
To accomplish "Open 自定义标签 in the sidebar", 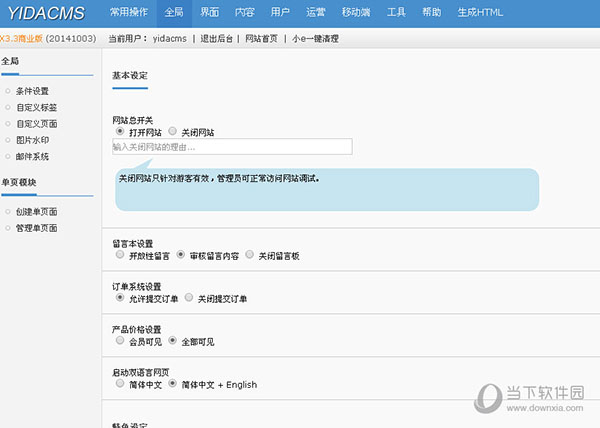I will pyautogui.click(x=36, y=107).
